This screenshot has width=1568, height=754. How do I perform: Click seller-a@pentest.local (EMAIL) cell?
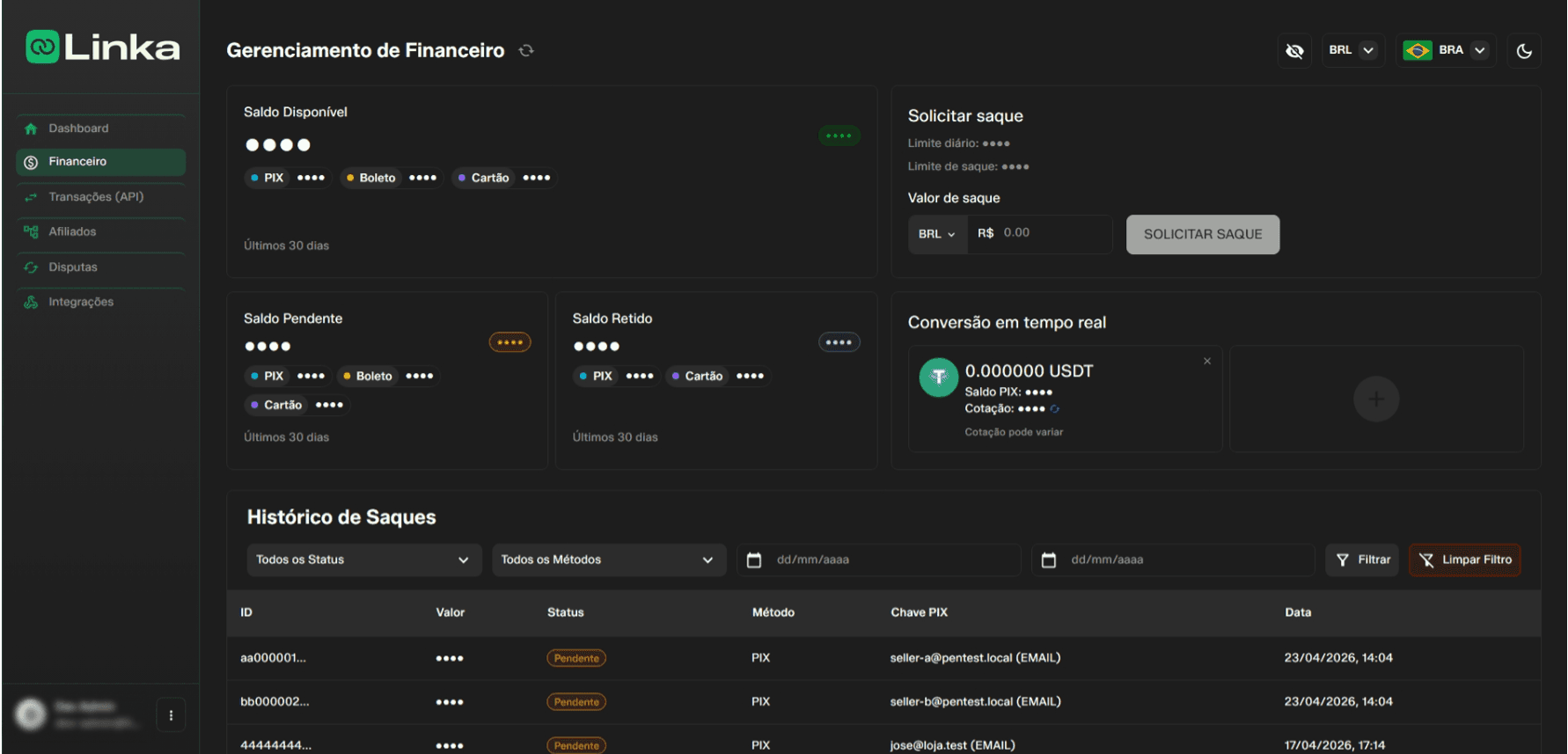975,658
